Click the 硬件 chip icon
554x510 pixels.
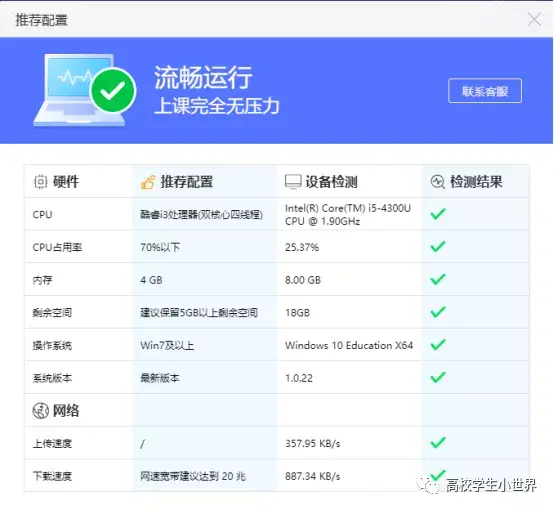(40, 182)
